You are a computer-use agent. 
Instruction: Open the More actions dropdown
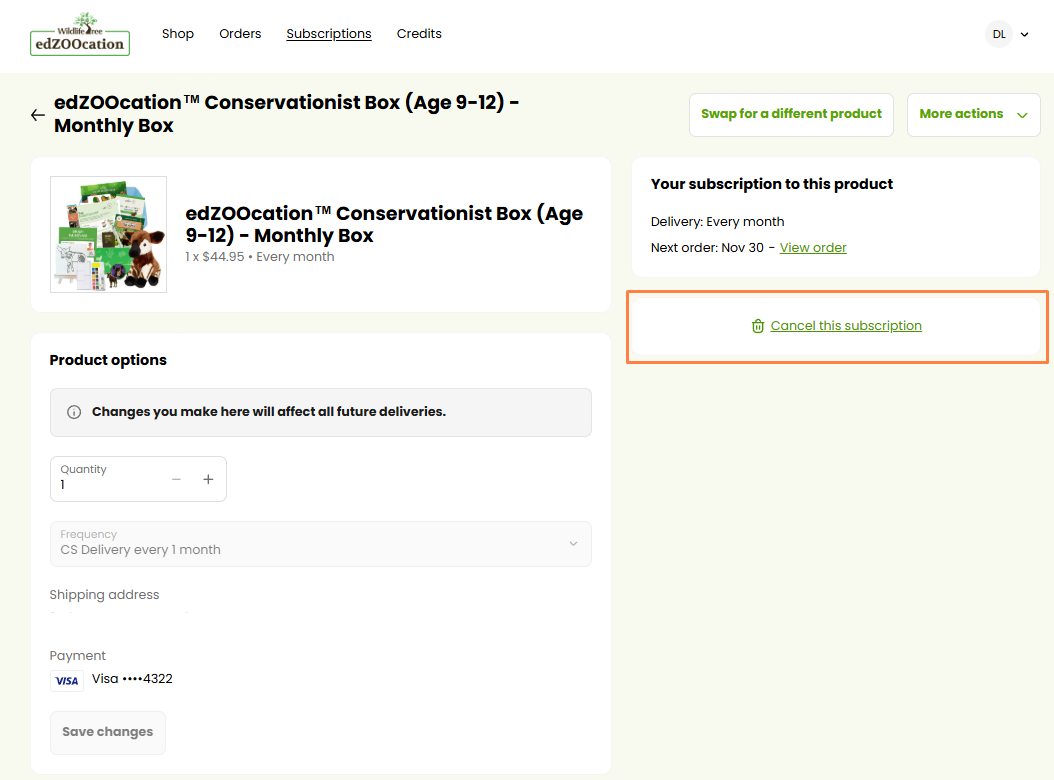click(973, 114)
